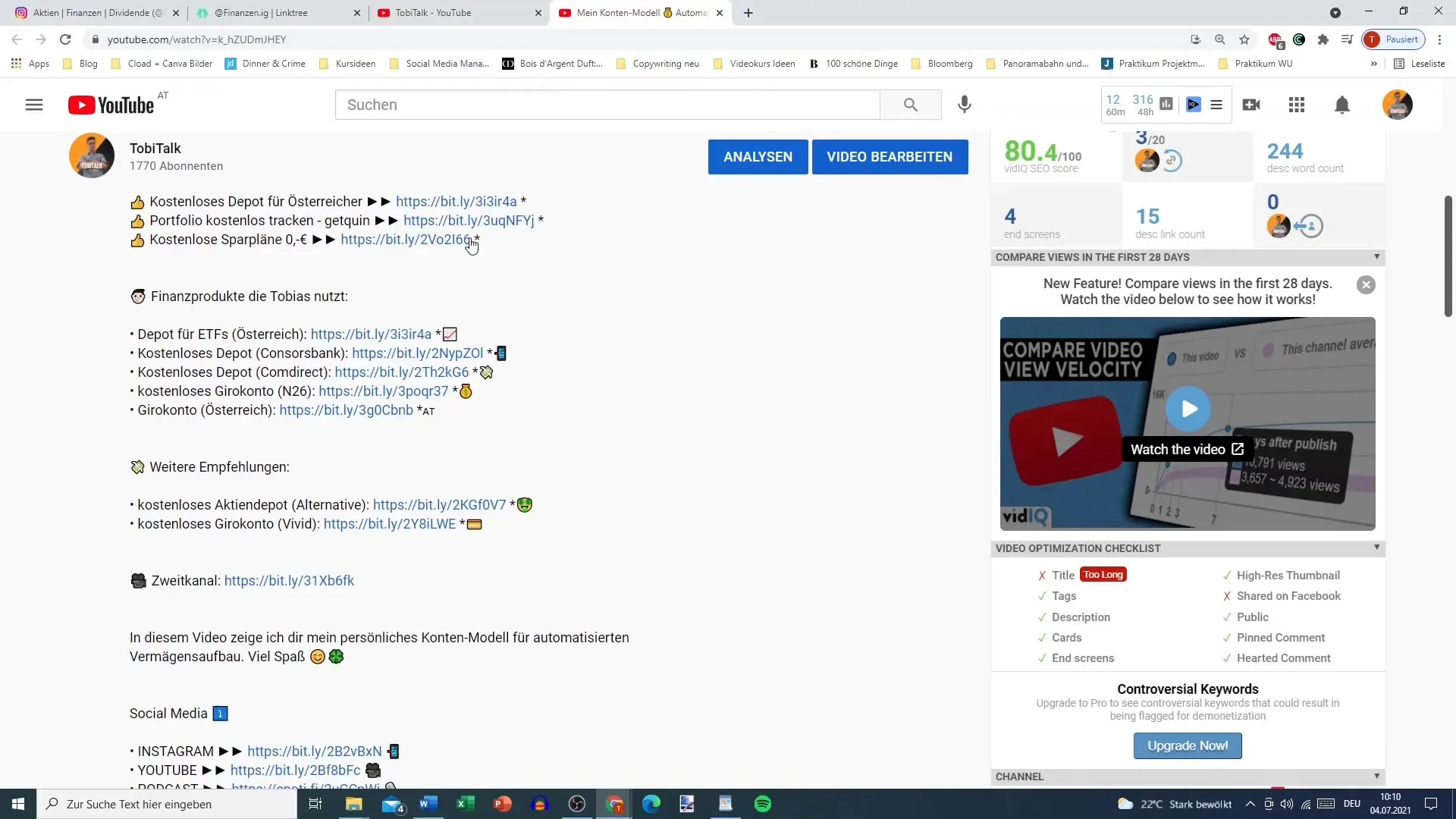Click the Shared on Facebook checklist item
1456x819 pixels.
[x=1282, y=596]
